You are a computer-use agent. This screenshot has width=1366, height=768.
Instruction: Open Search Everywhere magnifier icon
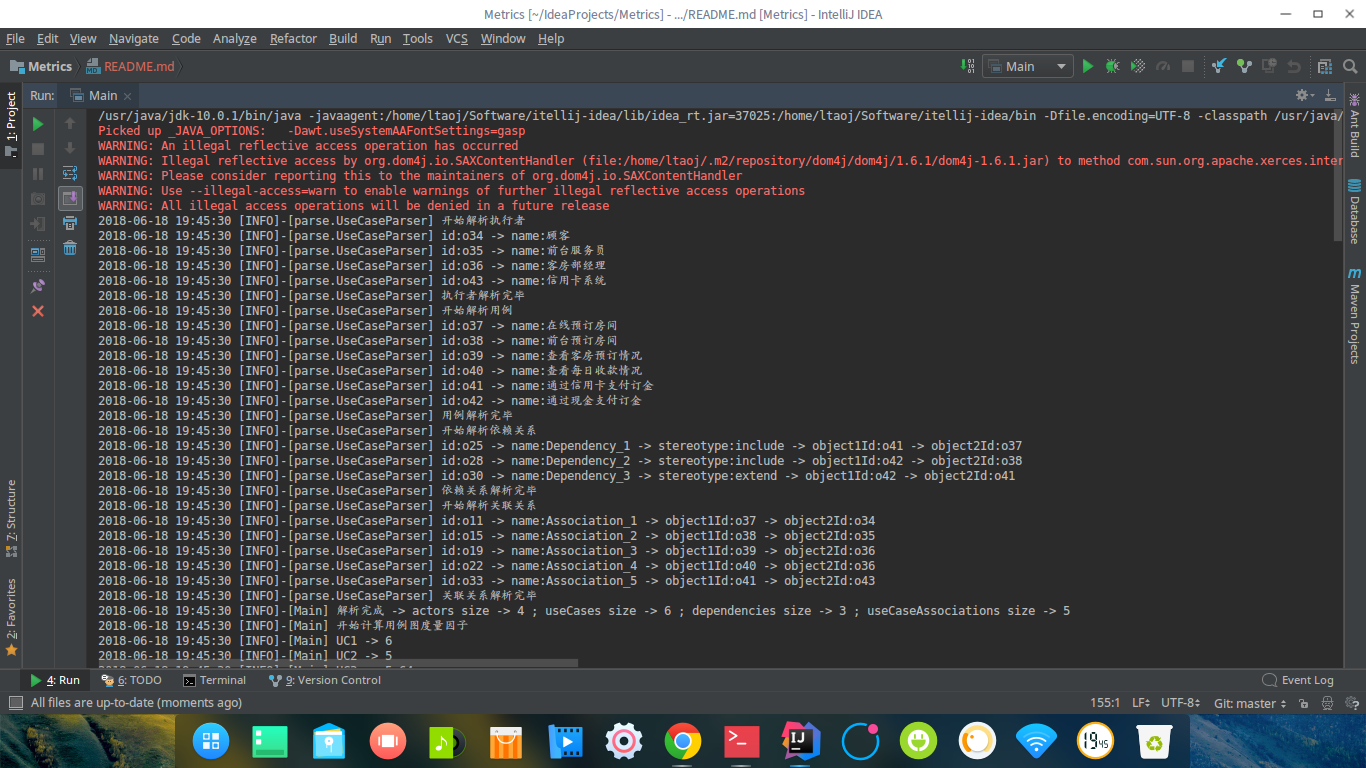(x=1350, y=66)
